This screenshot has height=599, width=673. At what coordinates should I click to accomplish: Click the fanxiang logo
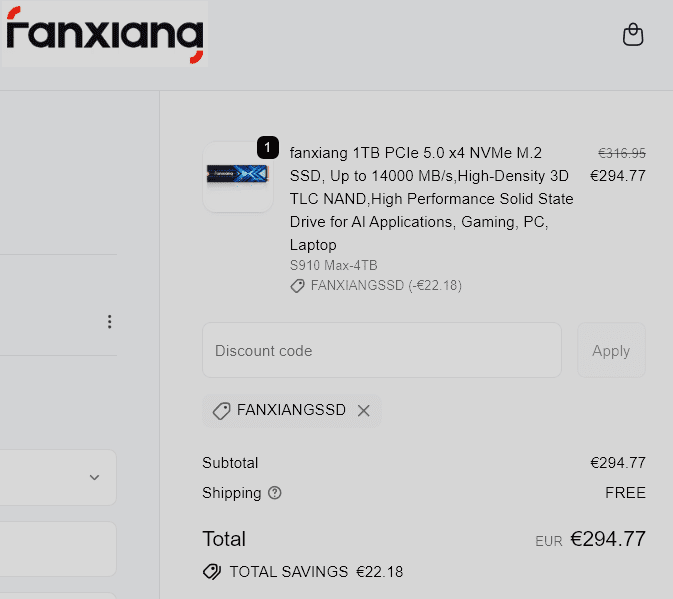point(104,35)
